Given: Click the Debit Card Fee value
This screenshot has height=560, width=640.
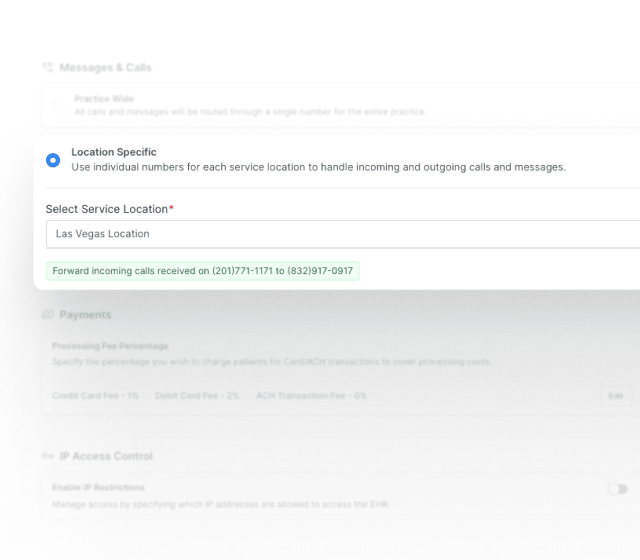Looking at the screenshot, I should [197, 396].
